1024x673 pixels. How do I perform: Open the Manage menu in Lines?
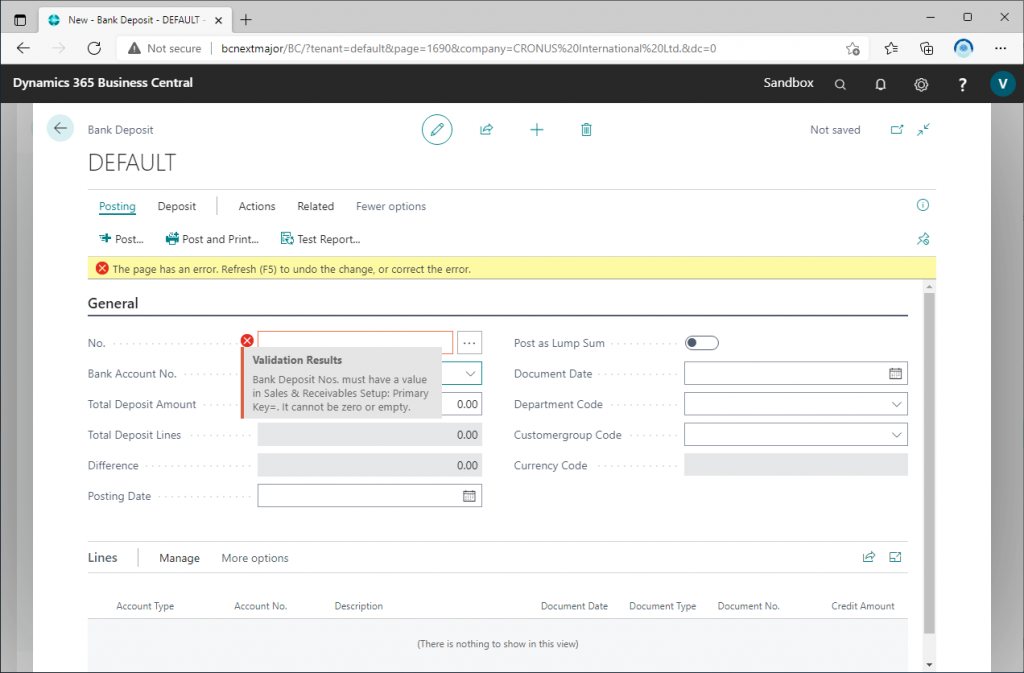tap(180, 558)
